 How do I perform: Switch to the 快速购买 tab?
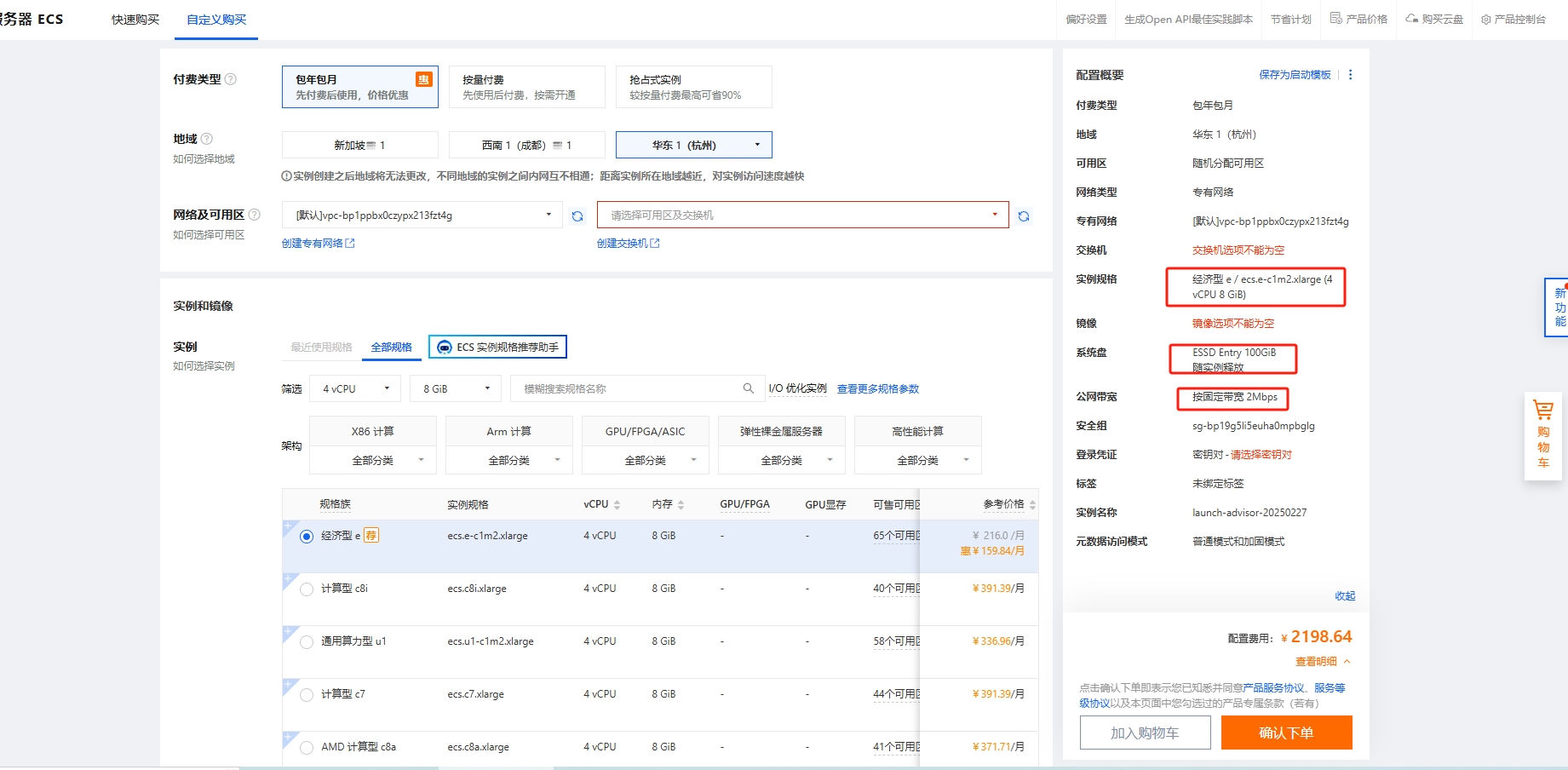(135, 20)
